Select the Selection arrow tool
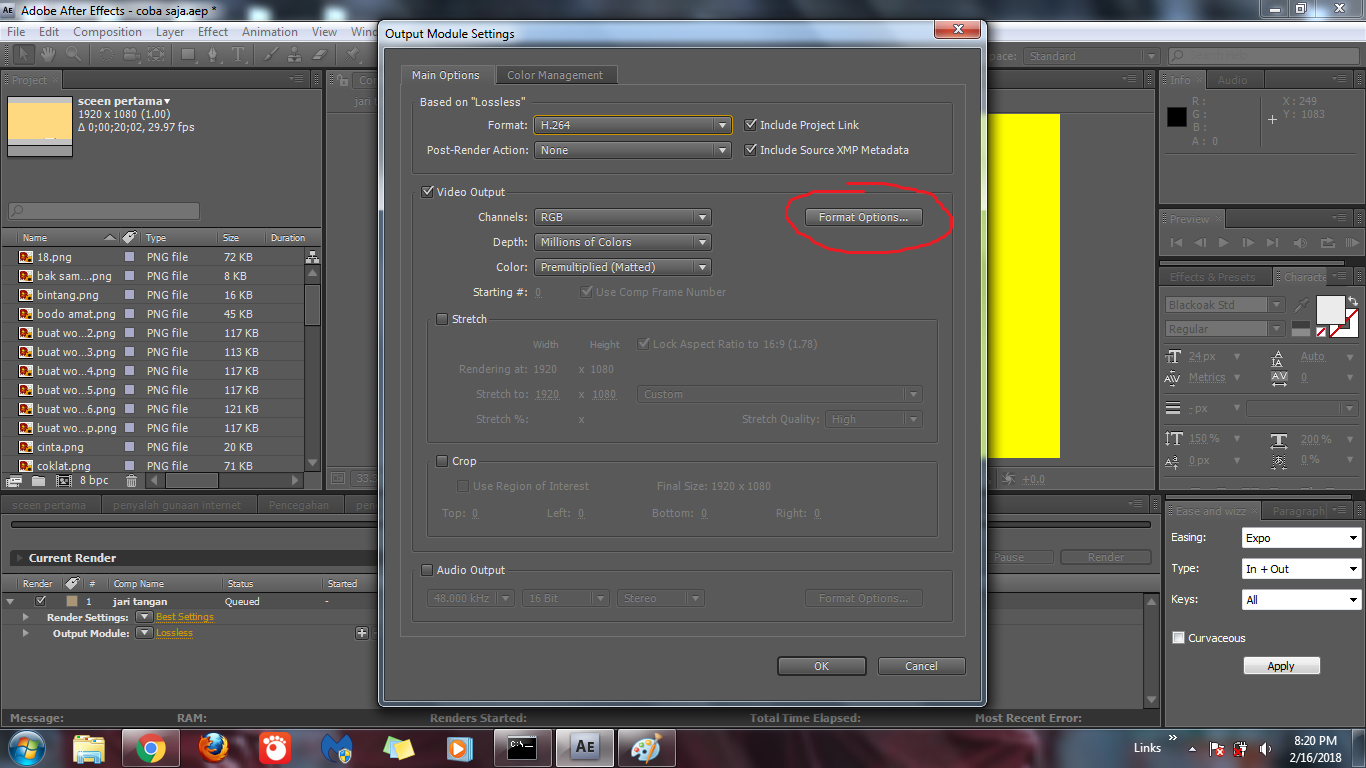Image resolution: width=1366 pixels, height=768 pixels. (x=24, y=55)
